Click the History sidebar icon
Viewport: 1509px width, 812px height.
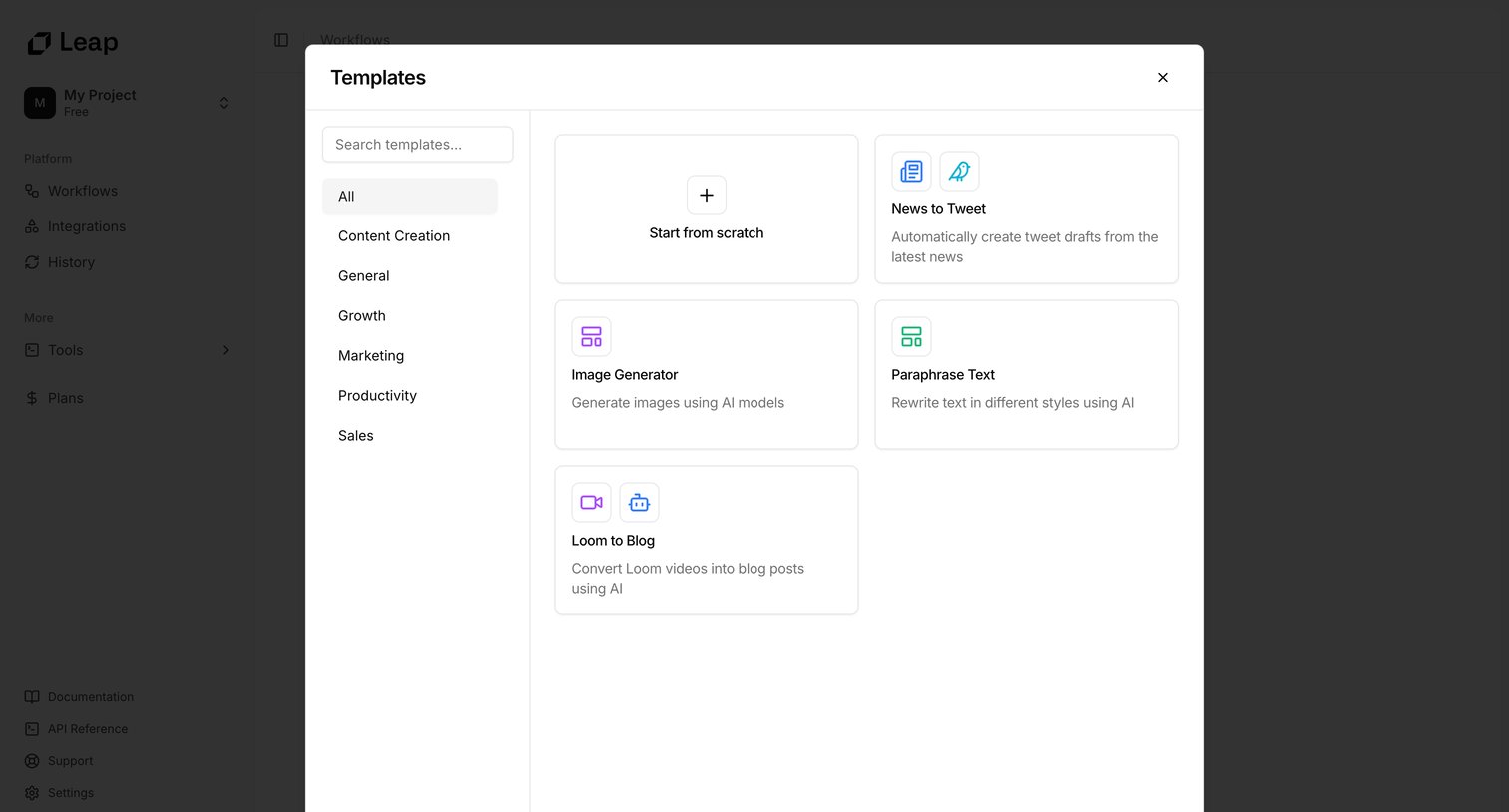pyautogui.click(x=32, y=262)
